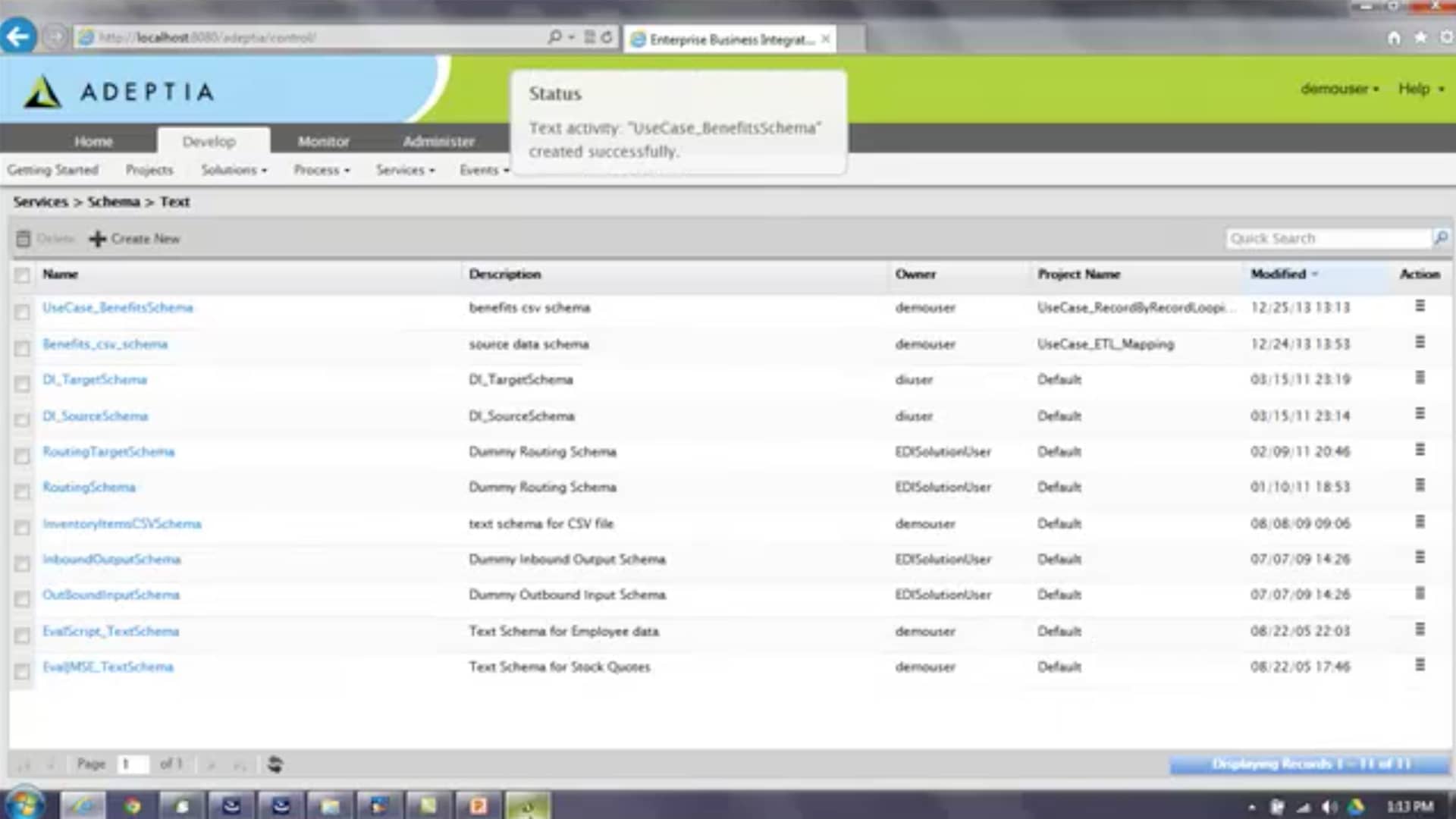Tick checkbox for Benefits_csv_schema row

22,348
